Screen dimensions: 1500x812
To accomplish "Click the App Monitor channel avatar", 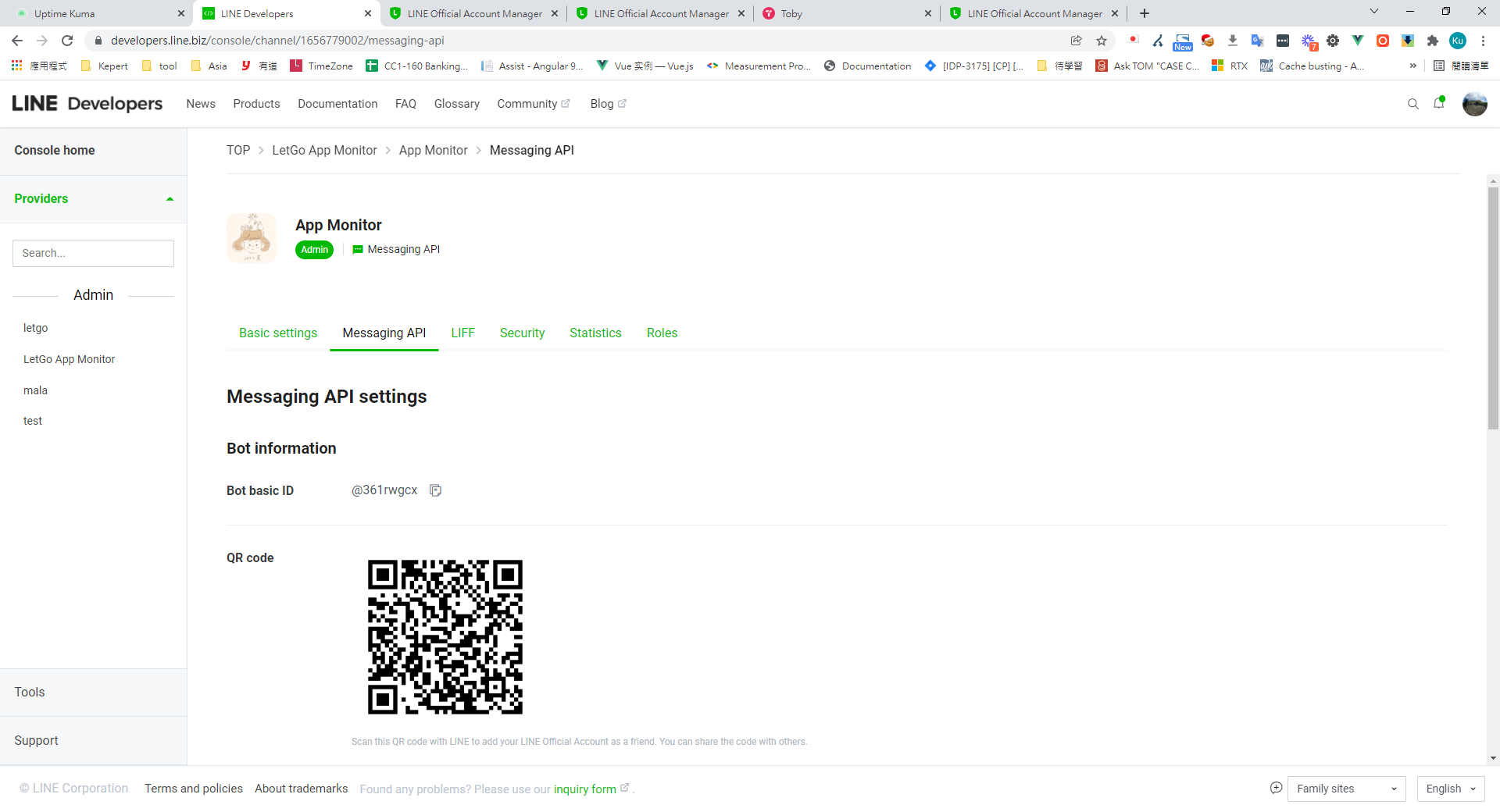I will point(252,238).
